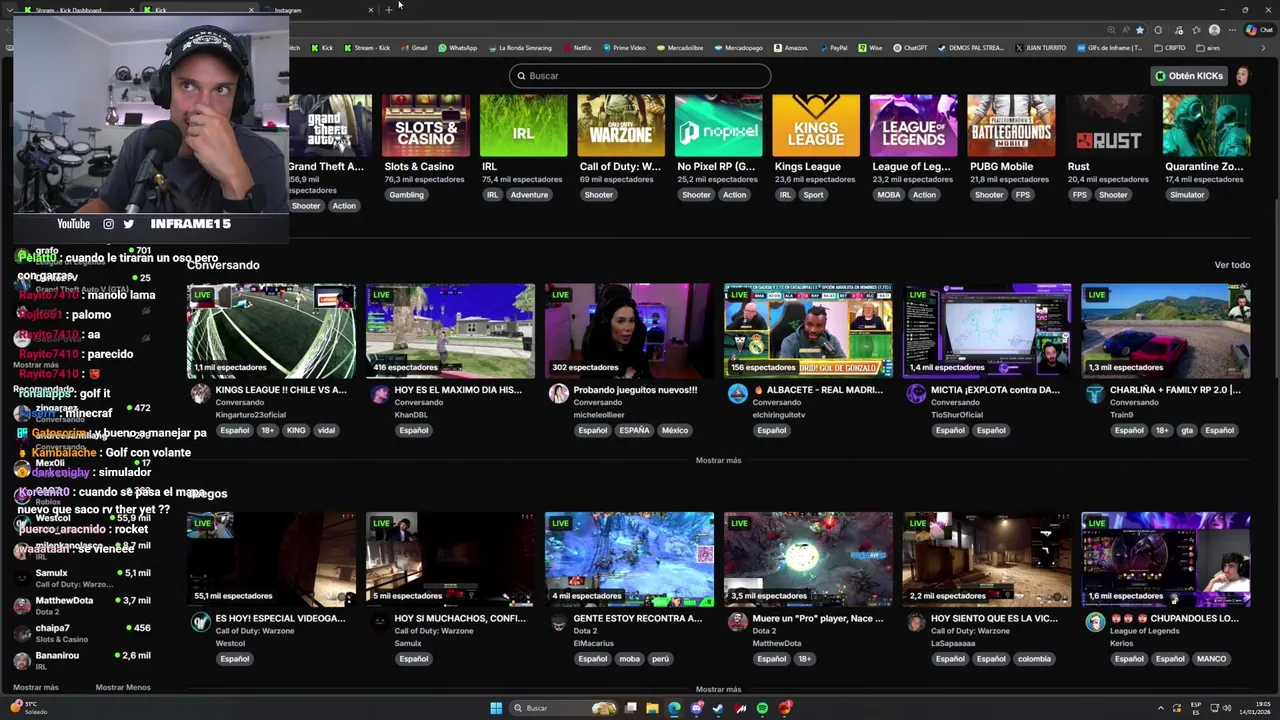The width and height of the screenshot is (1280, 720).
Task: Switch to Stream - Kick Dashboard tab
Action: pos(80,10)
